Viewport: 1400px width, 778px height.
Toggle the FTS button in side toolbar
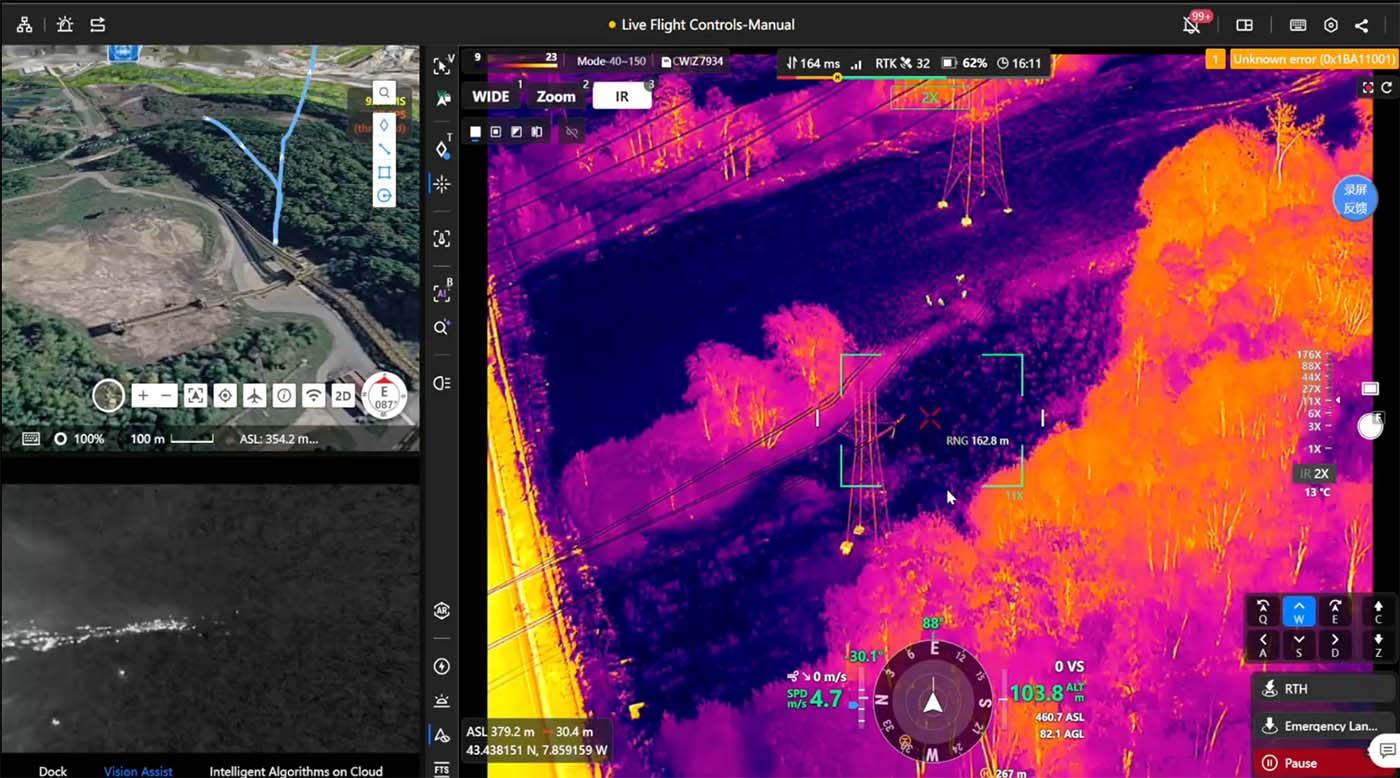point(442,769)
